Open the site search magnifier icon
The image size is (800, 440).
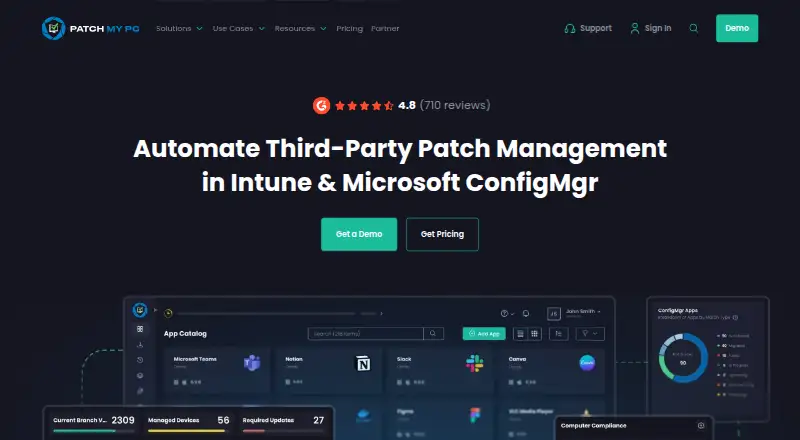[693, 29]
